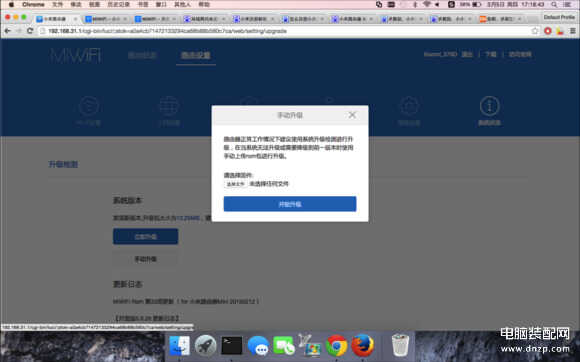Screen dimensions: 580x362
Task: Click the 未选择任何文件 text in dialog
Action: pyautogui.click(x=269, y=184)
